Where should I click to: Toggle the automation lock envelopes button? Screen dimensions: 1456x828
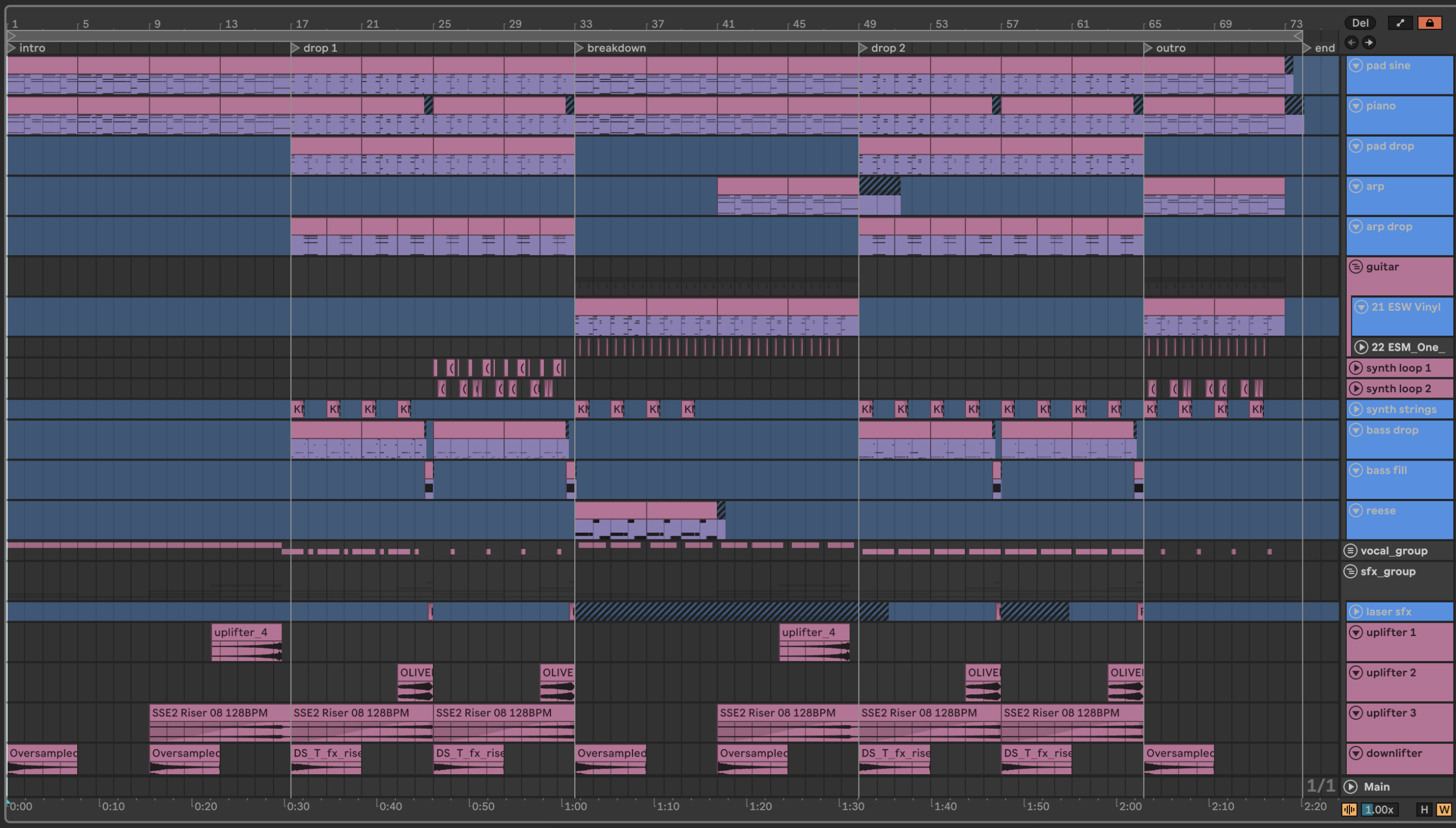[1429, 23]
